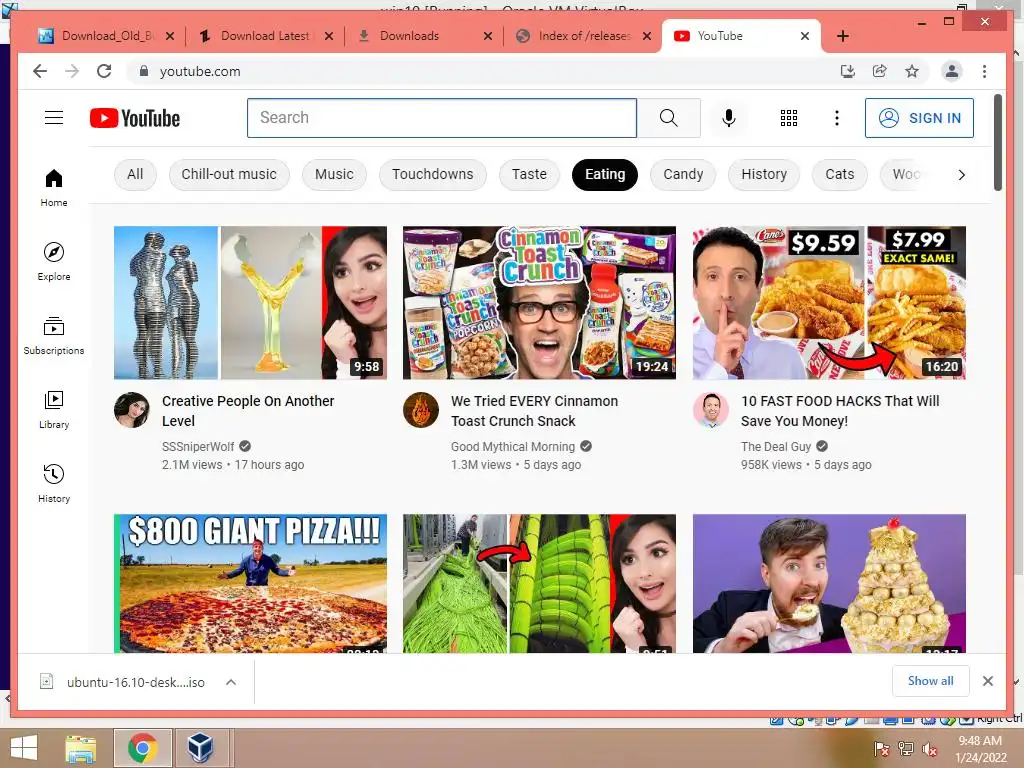Select the Eating filter chip
The image size is (1024, 768).
pos(605,174)
